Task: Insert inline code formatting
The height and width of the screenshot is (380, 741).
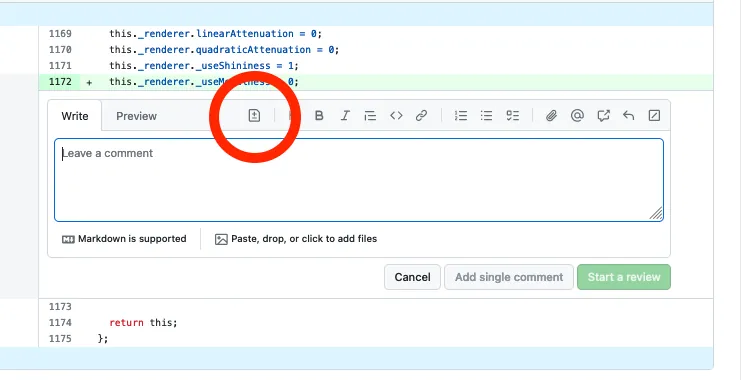Action: tap(396, 115)
